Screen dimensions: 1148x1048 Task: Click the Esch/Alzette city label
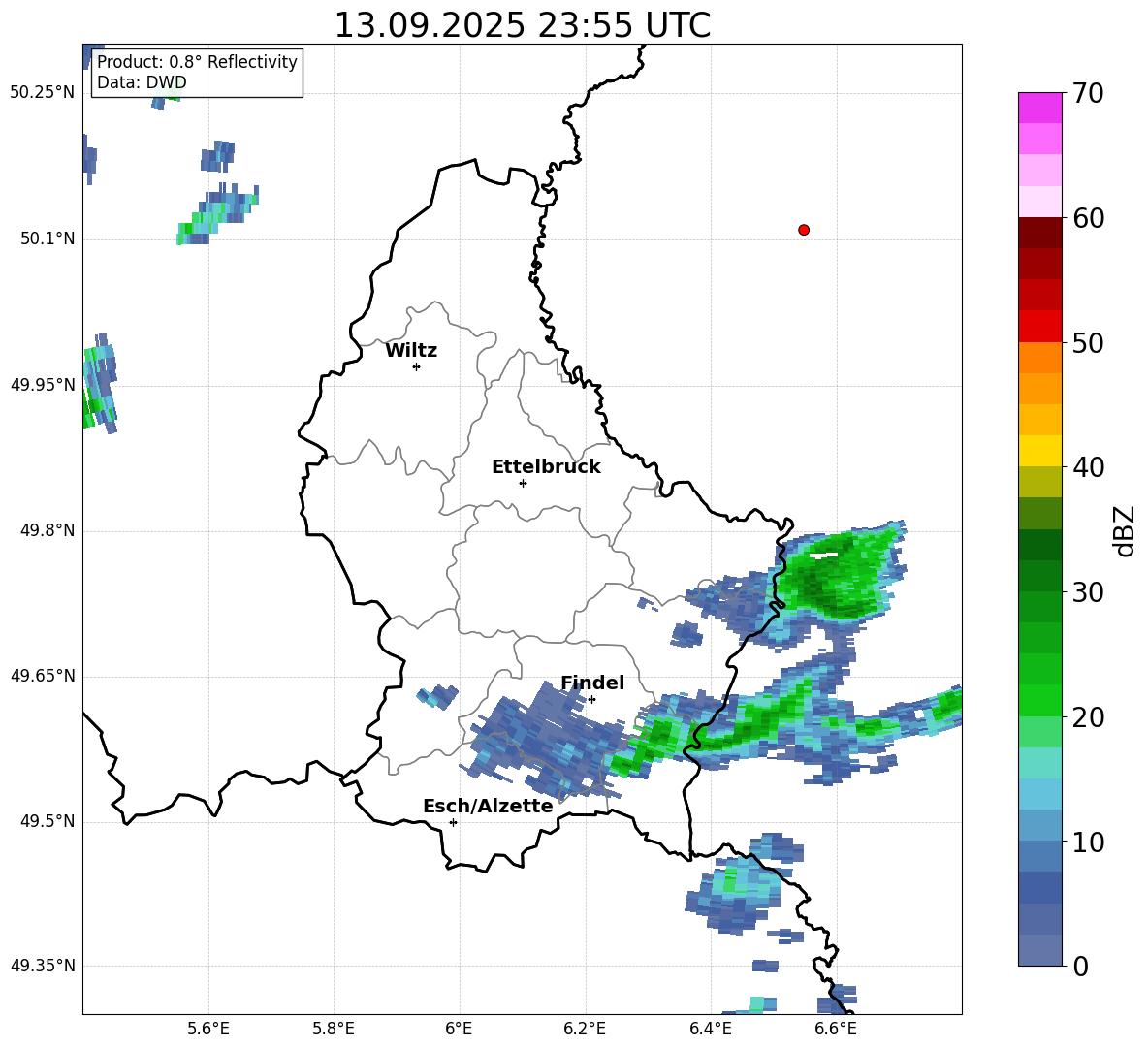(x=488, y=806)
